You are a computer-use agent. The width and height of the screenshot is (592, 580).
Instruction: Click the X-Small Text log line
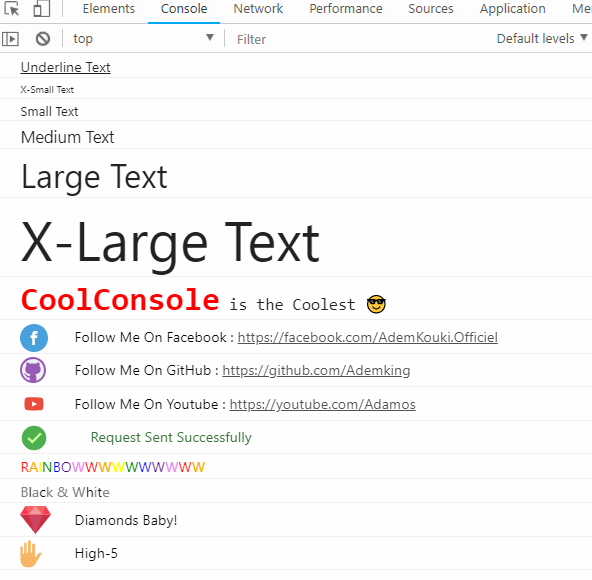(47, 89)
